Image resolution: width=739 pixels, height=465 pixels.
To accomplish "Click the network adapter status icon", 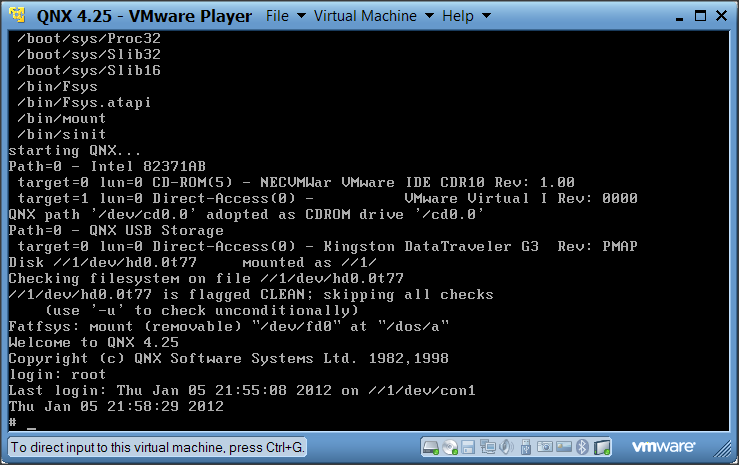I will click(x=488, y=447).
